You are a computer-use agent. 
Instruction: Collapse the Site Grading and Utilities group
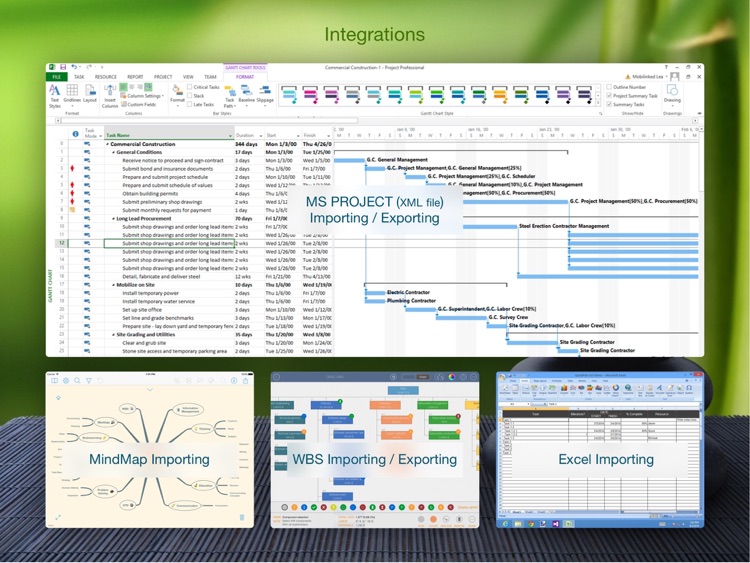coord(113,334)
